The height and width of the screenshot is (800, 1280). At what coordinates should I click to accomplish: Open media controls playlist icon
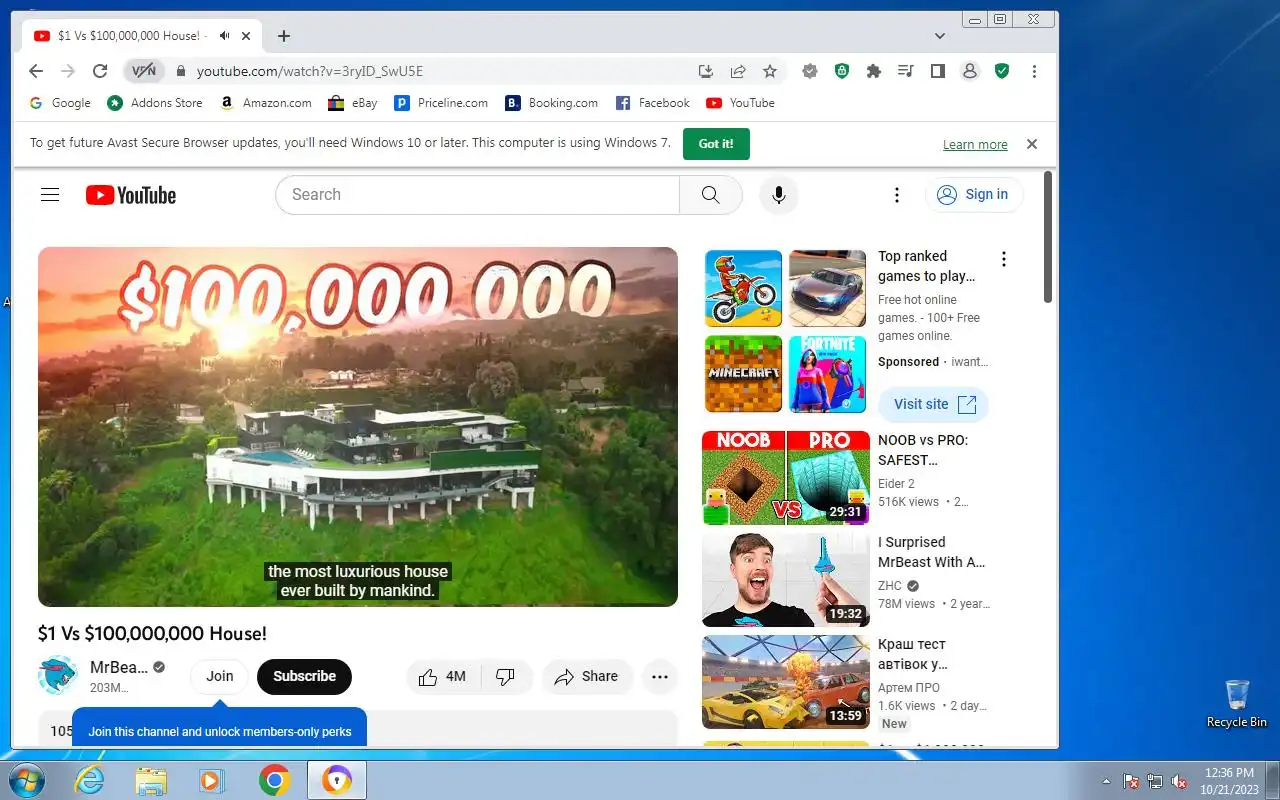click(x=906, y=71)
